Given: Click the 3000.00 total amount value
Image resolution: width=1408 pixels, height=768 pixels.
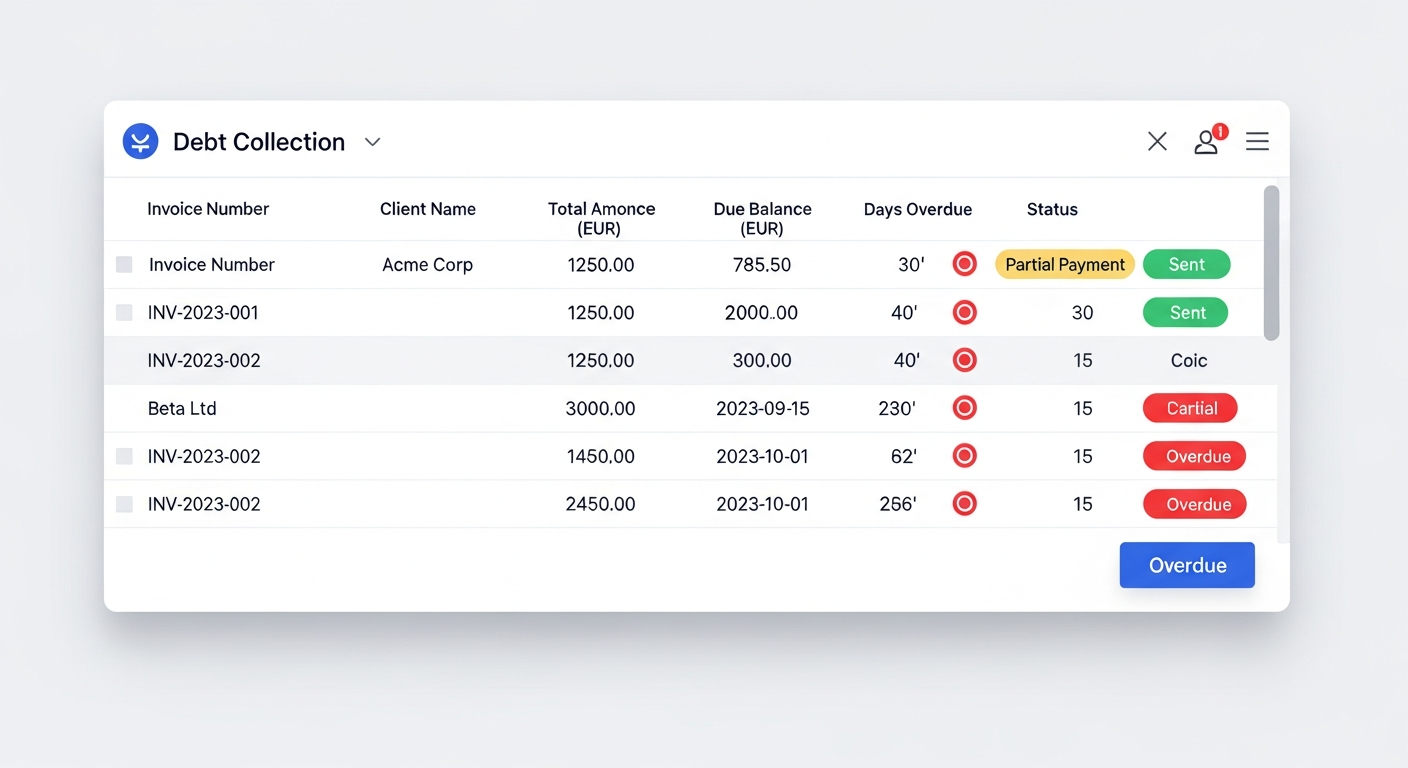Looking at the screenshot, I should tap(601, 409).
